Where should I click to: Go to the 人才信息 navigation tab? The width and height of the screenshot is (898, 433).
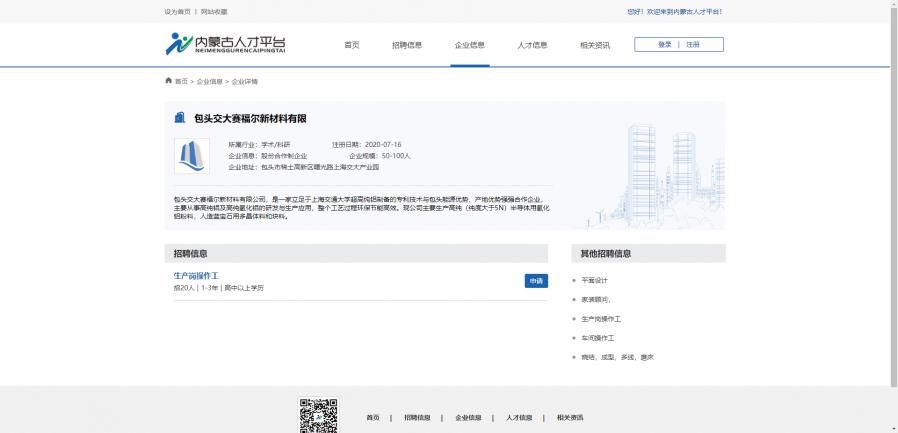pyautogui.click(x=532, y=45)
